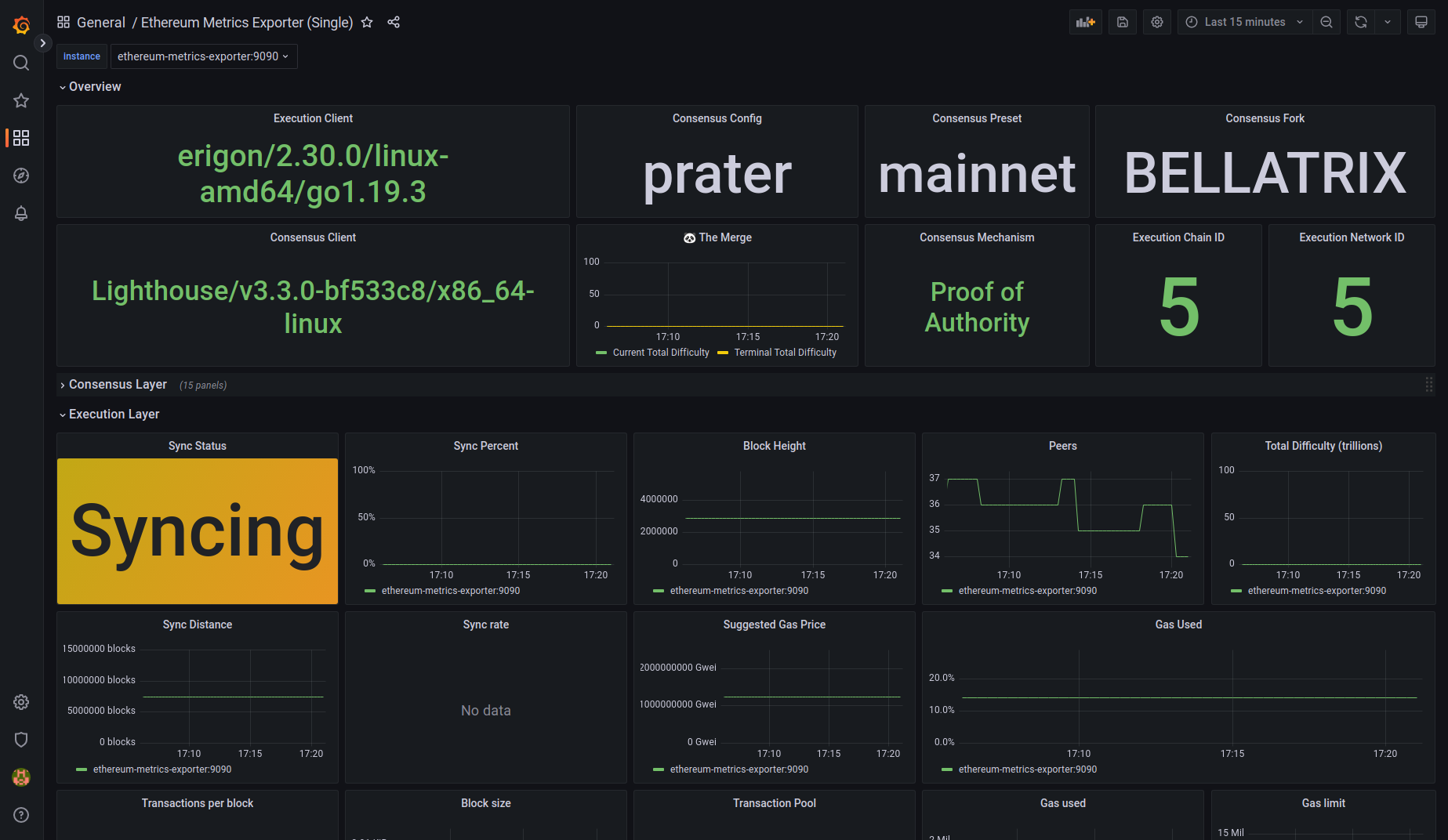Zoom out the time range
This screenshot has height=840, width=1448.
click(x=1326, y=22)
